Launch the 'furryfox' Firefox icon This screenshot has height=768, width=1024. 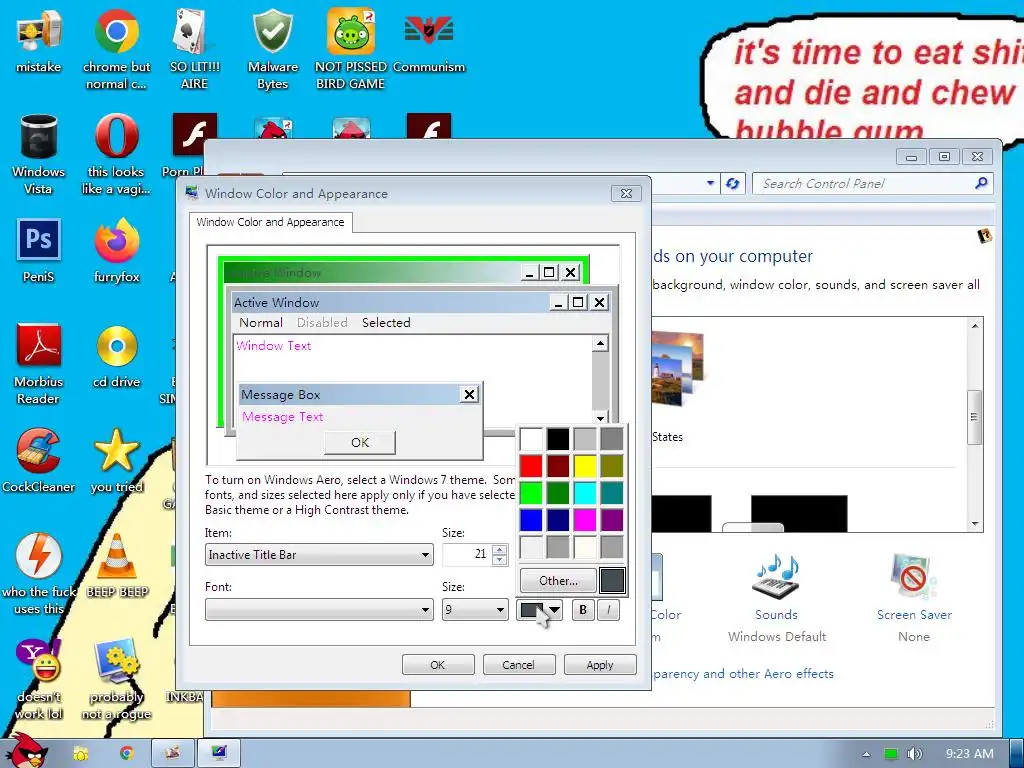[x=116, y=251]
